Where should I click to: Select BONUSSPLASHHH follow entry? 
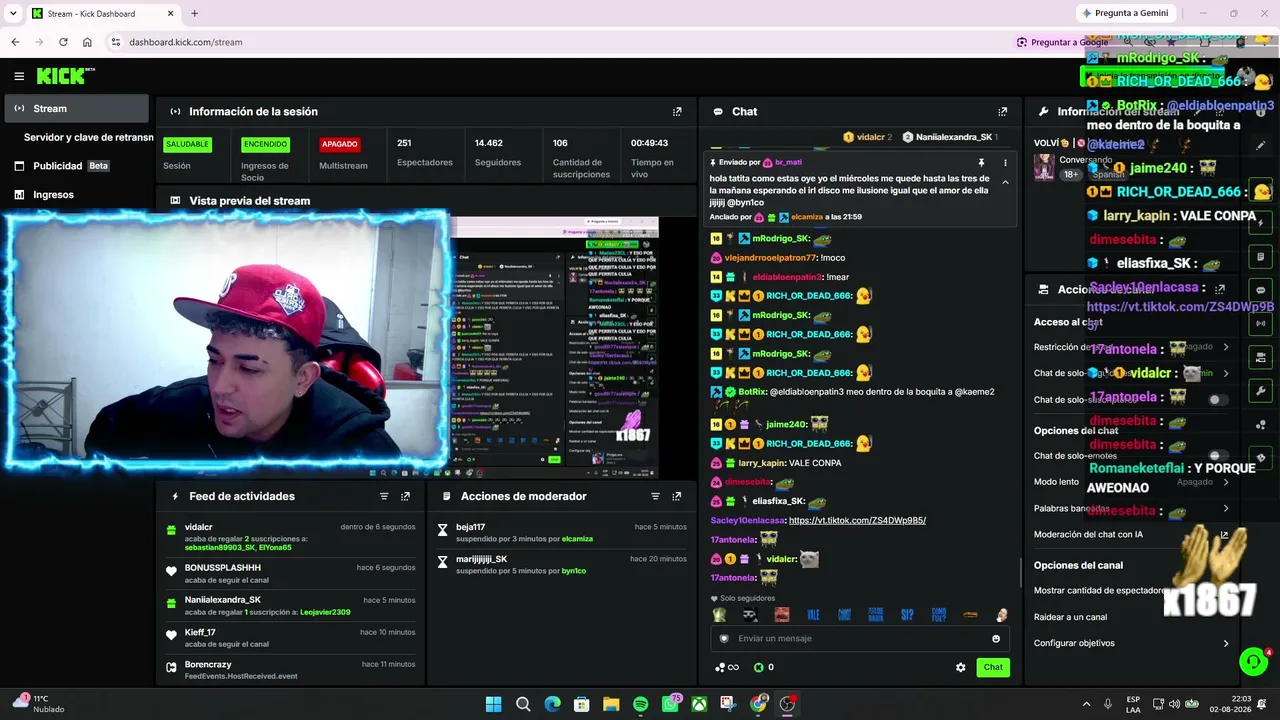(x=290, y=573)
